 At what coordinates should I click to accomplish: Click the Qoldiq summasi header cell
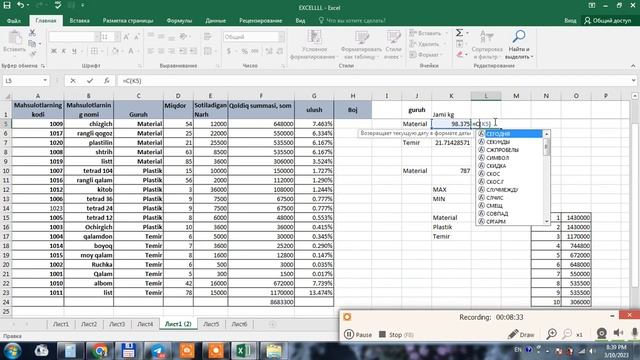pos(261,109)
